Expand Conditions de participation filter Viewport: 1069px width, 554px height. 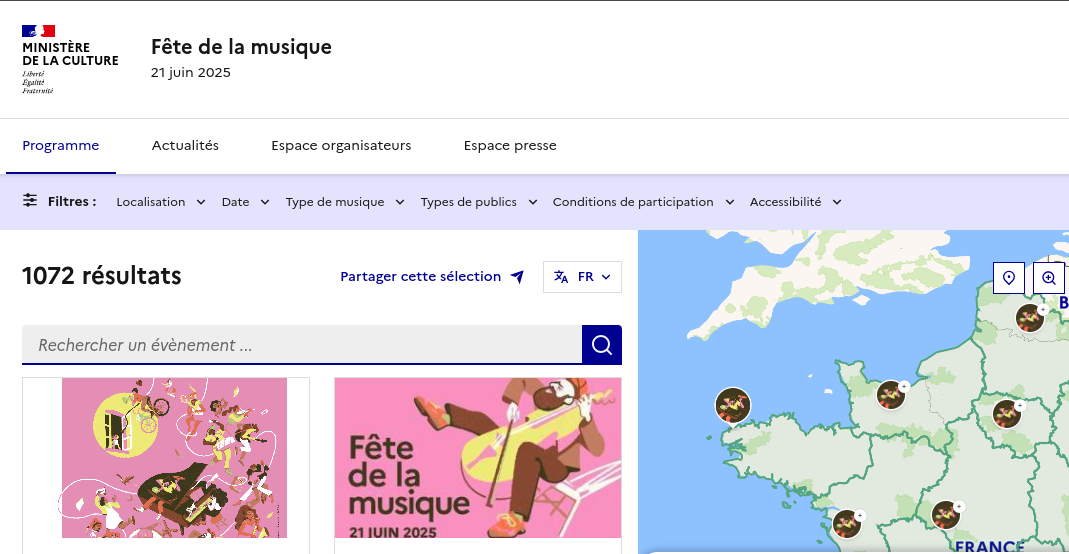[643, 202]
